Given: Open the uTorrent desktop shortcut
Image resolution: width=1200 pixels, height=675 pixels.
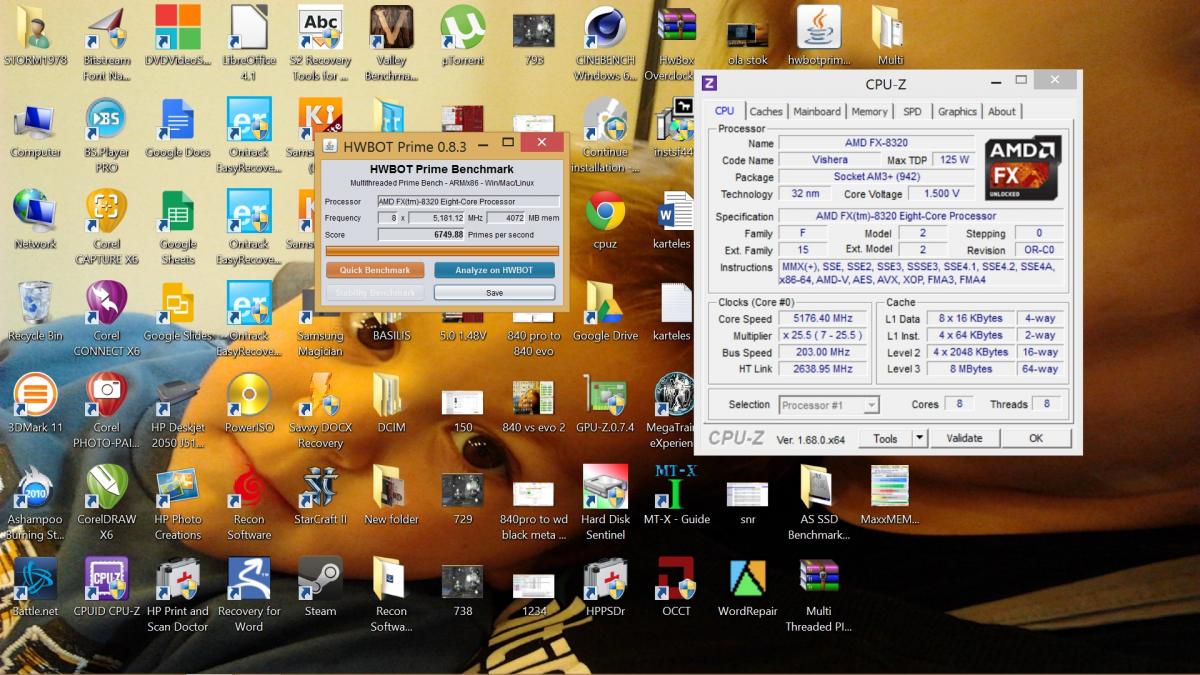Looking at the screenshot, I should click(463, 36).
